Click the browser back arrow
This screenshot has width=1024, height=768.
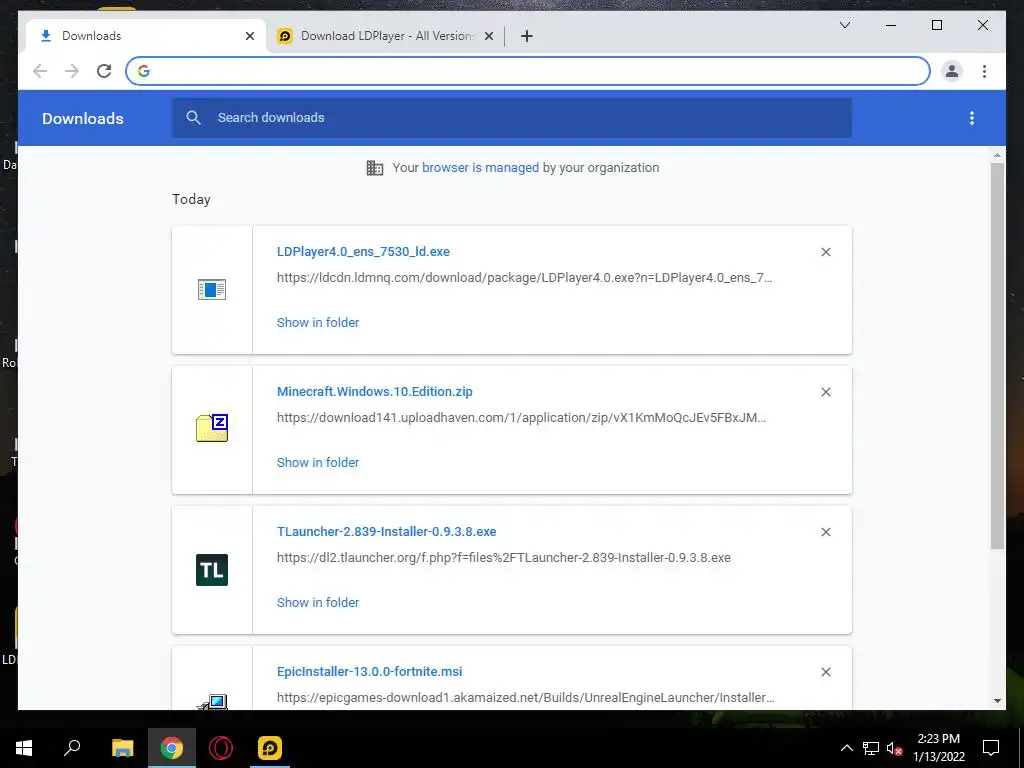click(x=40, y=71)
